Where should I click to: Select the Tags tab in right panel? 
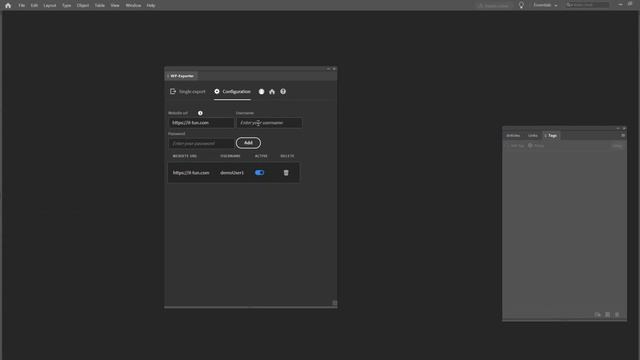pos(551,136)
